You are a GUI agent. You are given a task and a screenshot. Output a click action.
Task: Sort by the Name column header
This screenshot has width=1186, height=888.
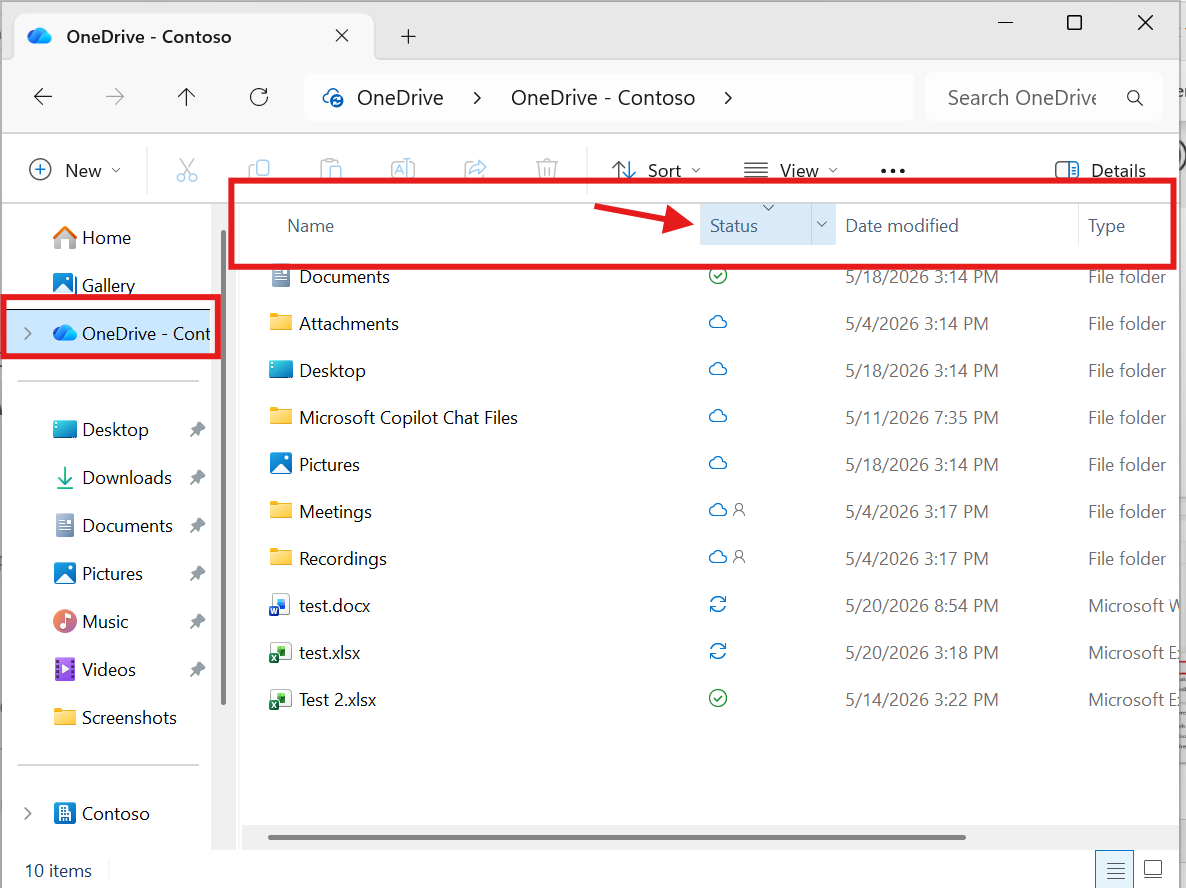311,225
